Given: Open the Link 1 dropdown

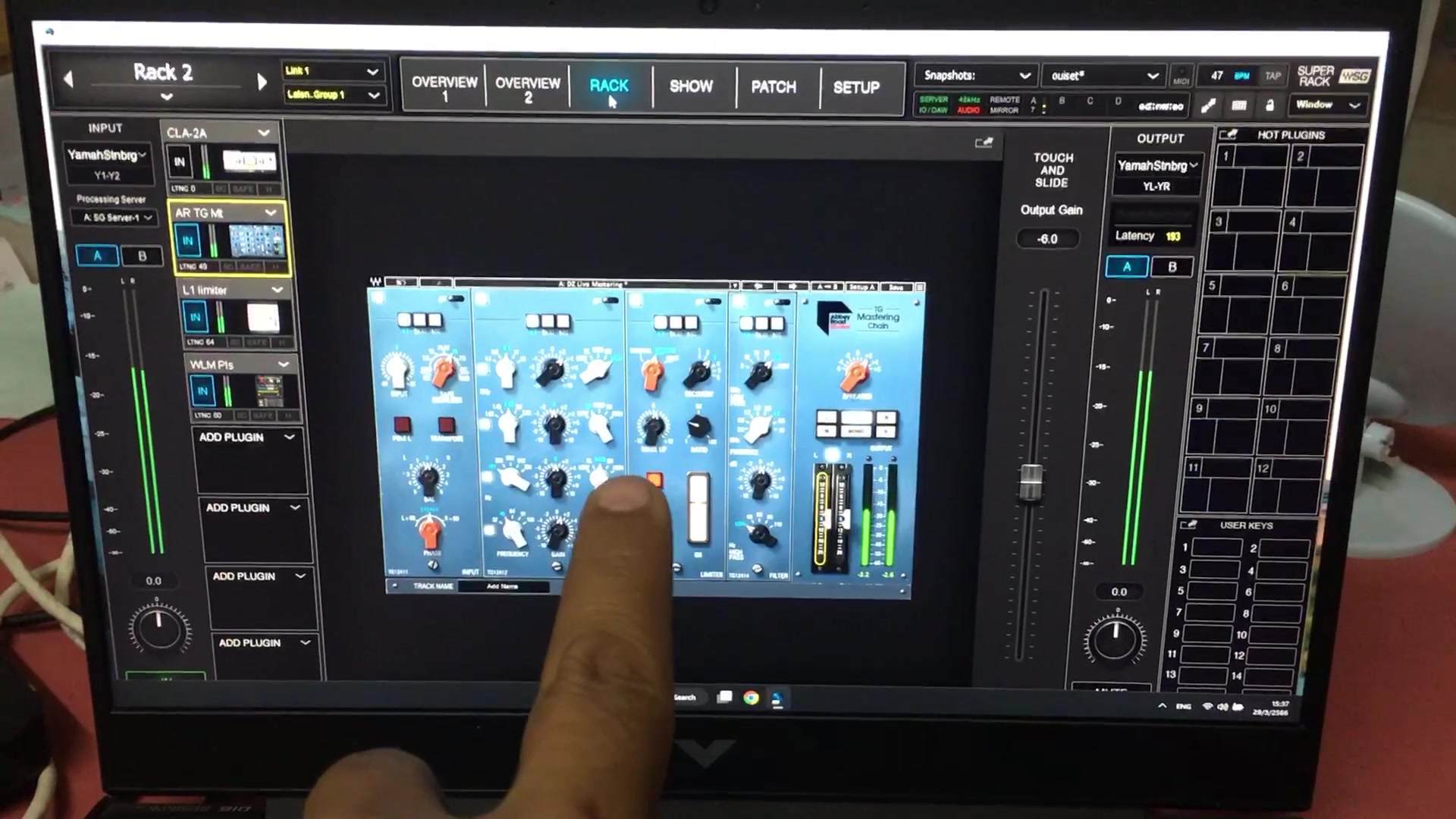Looking at the screenshot, I should 331,71.
